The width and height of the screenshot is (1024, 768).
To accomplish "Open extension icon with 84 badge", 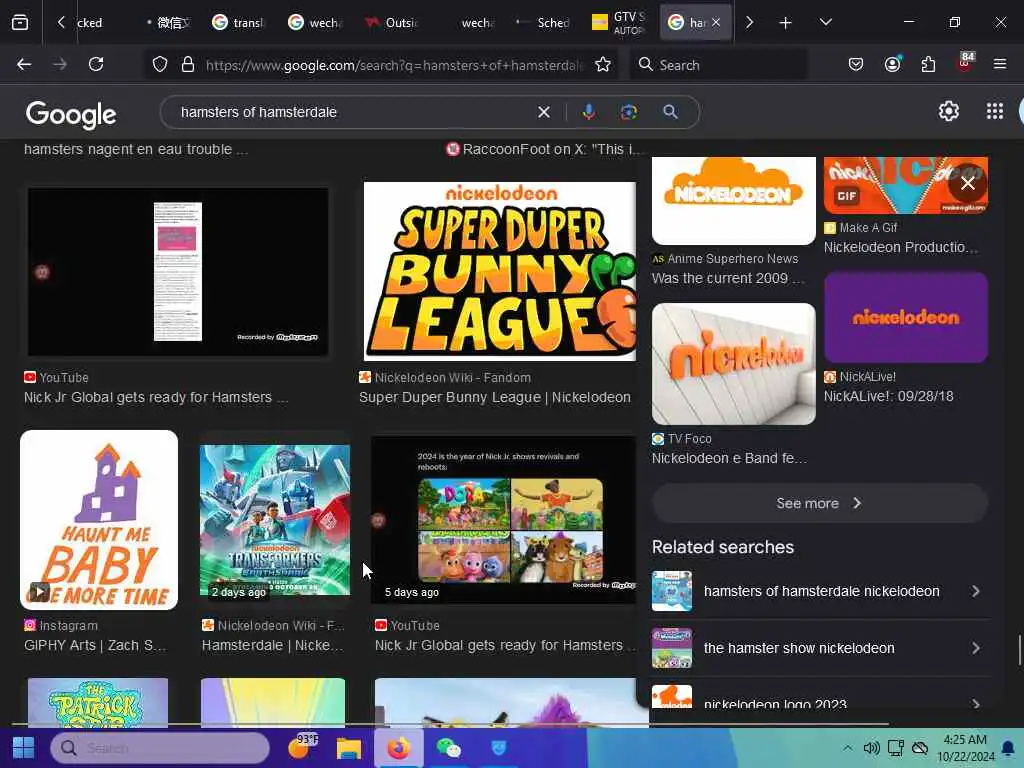I will (x=965, y=62).
